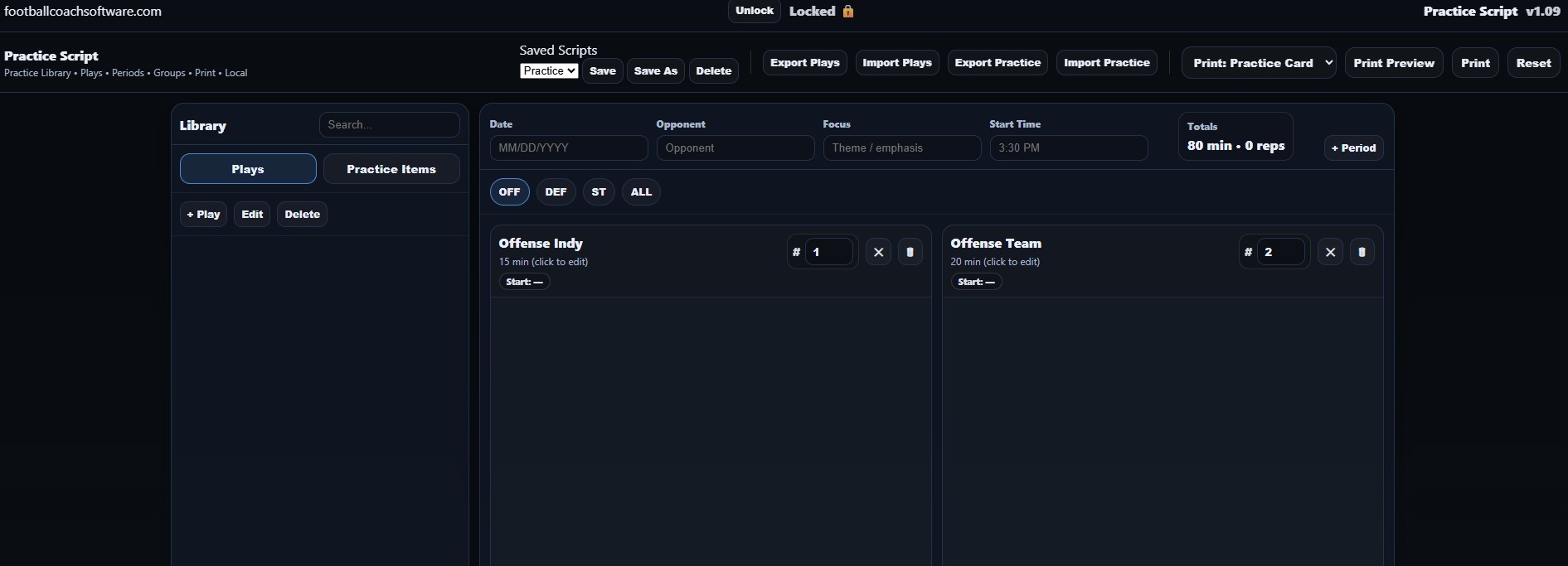The height and width of the screenshot is (566, 1568).
Task: Open Print Preview
Action: tap(1393, 63)
